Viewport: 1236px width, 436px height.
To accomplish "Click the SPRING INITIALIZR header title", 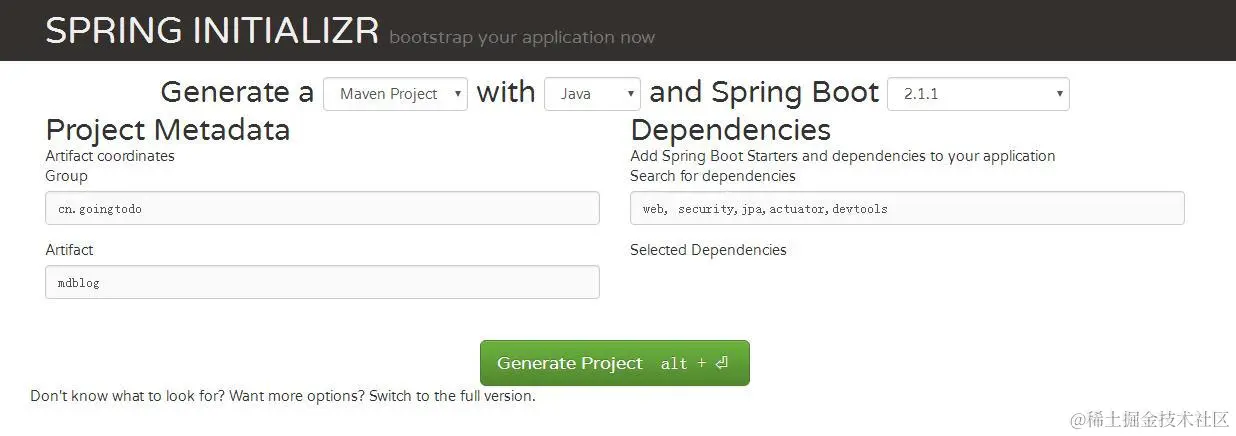I will [212, 31].
